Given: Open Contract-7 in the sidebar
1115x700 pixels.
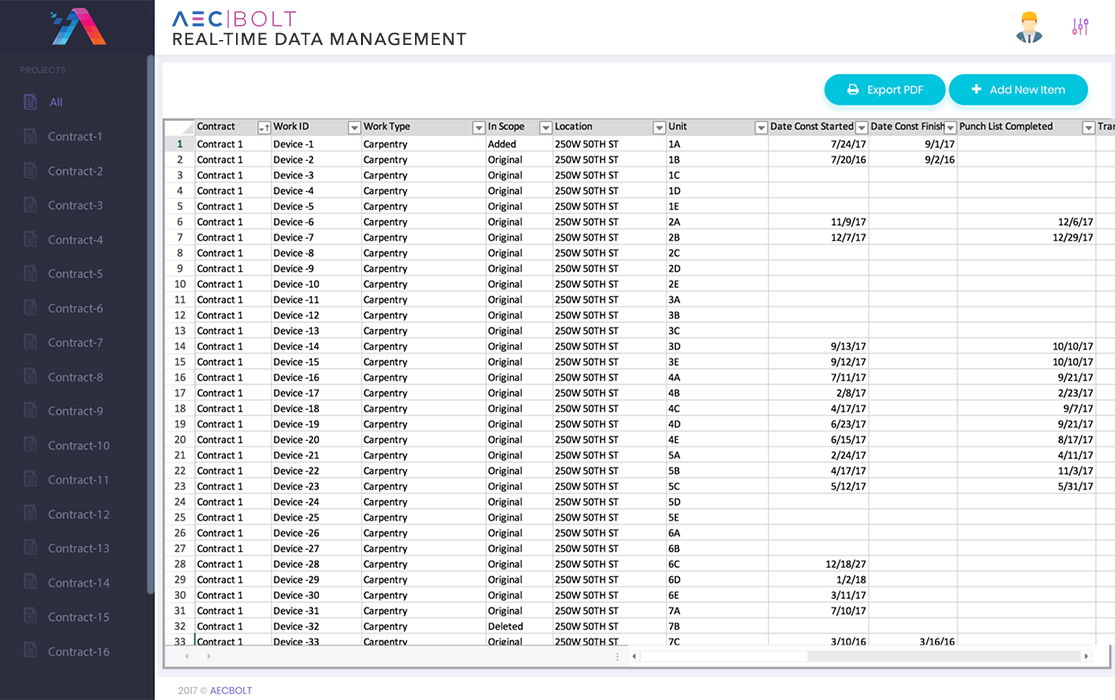Looking at the screenshot, I should click(x=75, y=343).
